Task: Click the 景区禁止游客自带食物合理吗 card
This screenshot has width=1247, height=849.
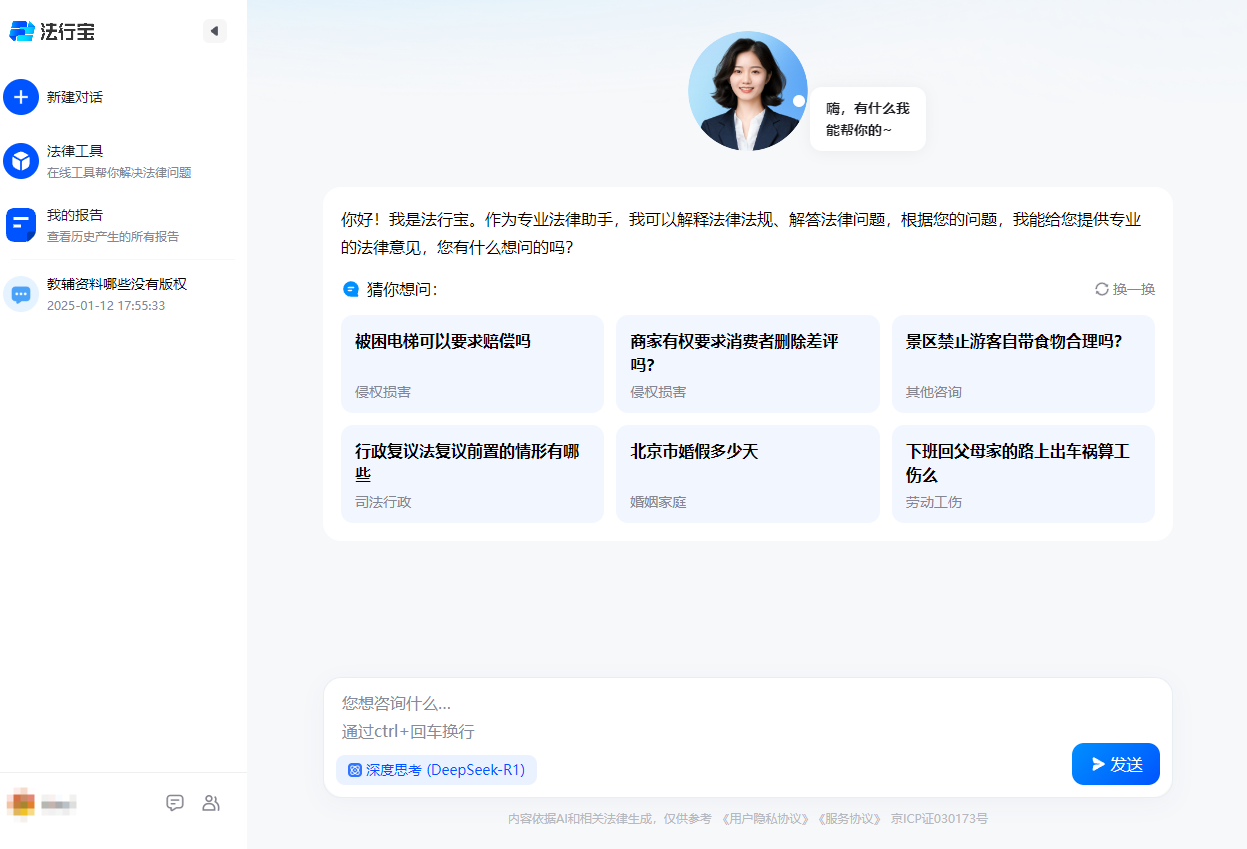Action: click(1022, 363)
